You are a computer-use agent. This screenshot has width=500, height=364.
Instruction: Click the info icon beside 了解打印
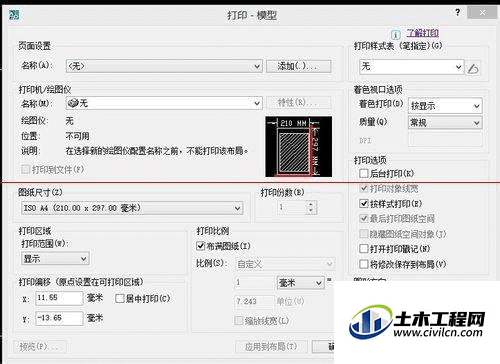coord(396,34)
